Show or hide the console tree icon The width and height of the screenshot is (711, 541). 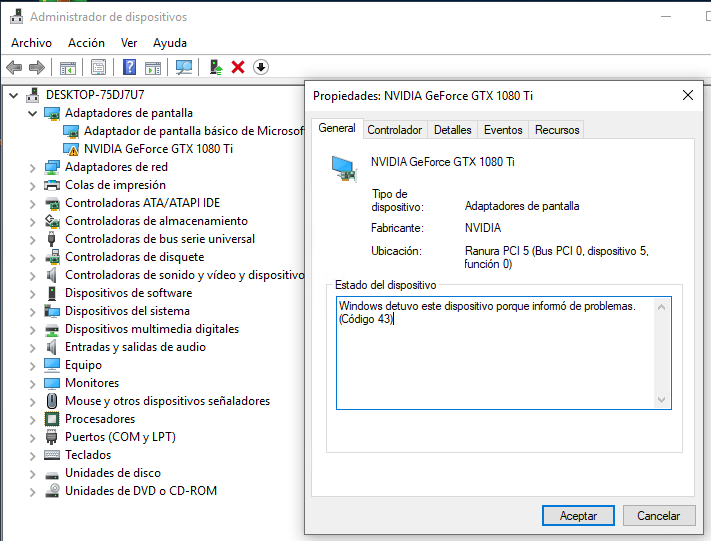(x=68, y=68)
